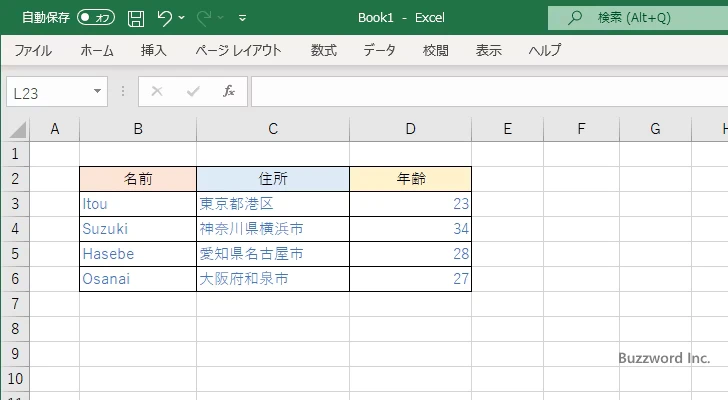Select the cell 東京都港区
This screenshot has width=728, height=400.
coord(273,204)
